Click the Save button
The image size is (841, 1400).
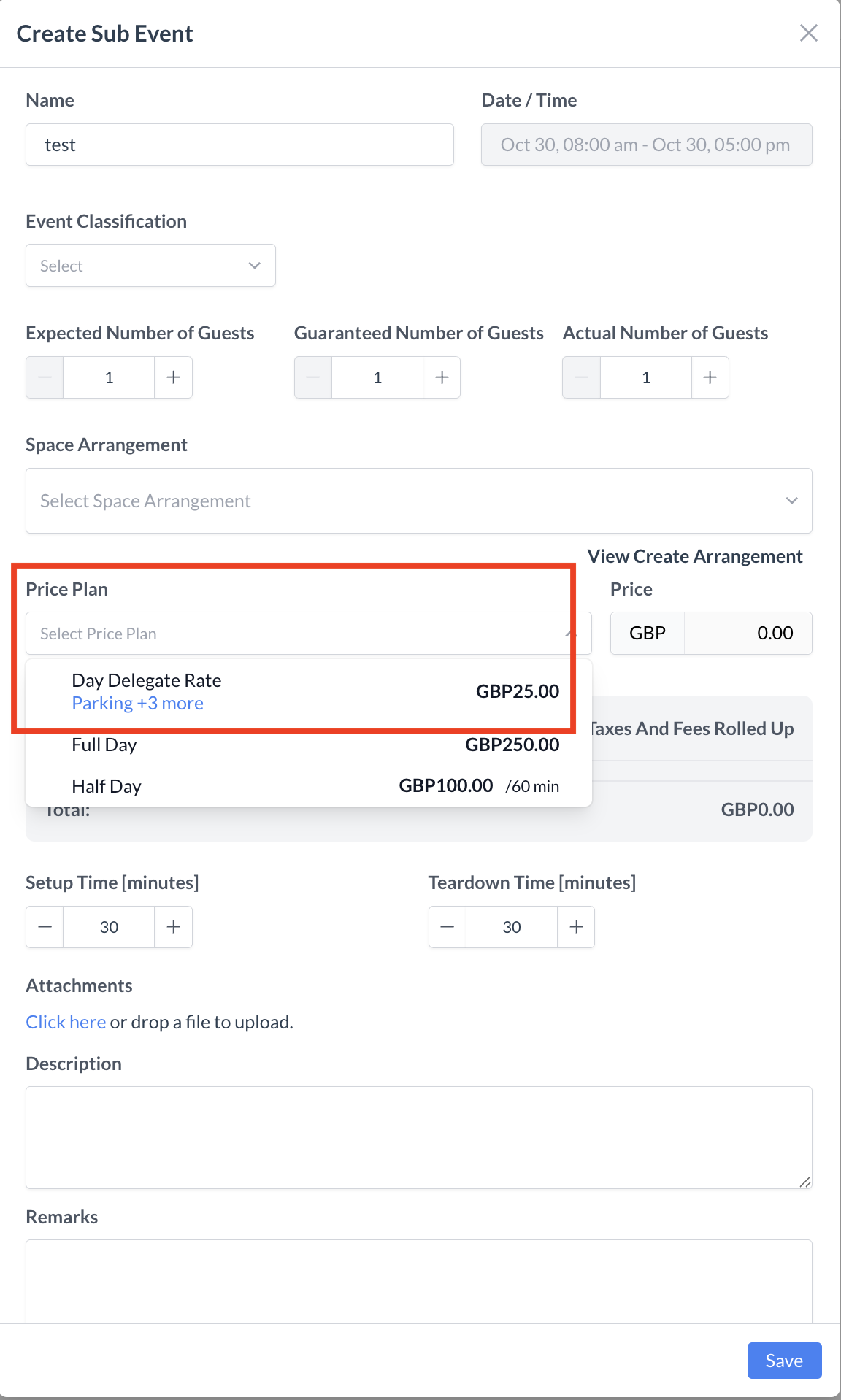784,1361
